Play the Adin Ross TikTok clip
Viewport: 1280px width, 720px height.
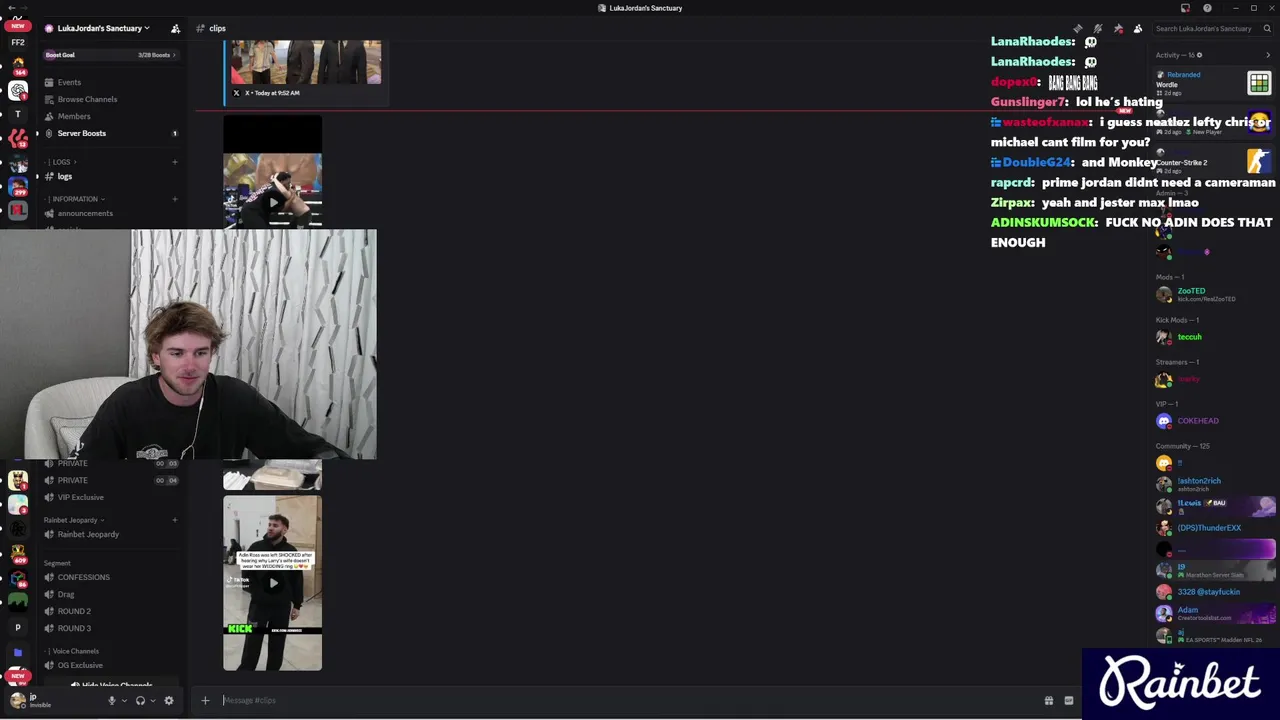click(273, 582)
